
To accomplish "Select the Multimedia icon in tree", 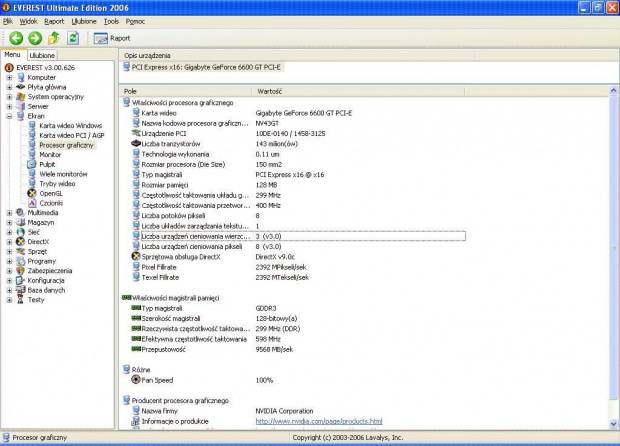I will click(x=21, y=213).
